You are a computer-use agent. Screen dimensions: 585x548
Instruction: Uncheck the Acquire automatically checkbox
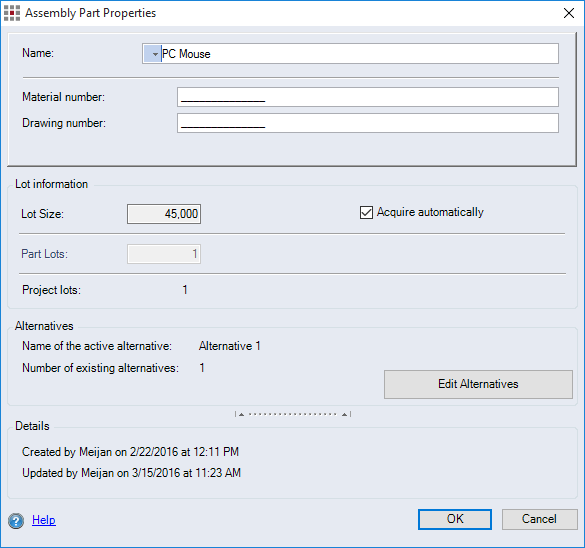[366, 212]
